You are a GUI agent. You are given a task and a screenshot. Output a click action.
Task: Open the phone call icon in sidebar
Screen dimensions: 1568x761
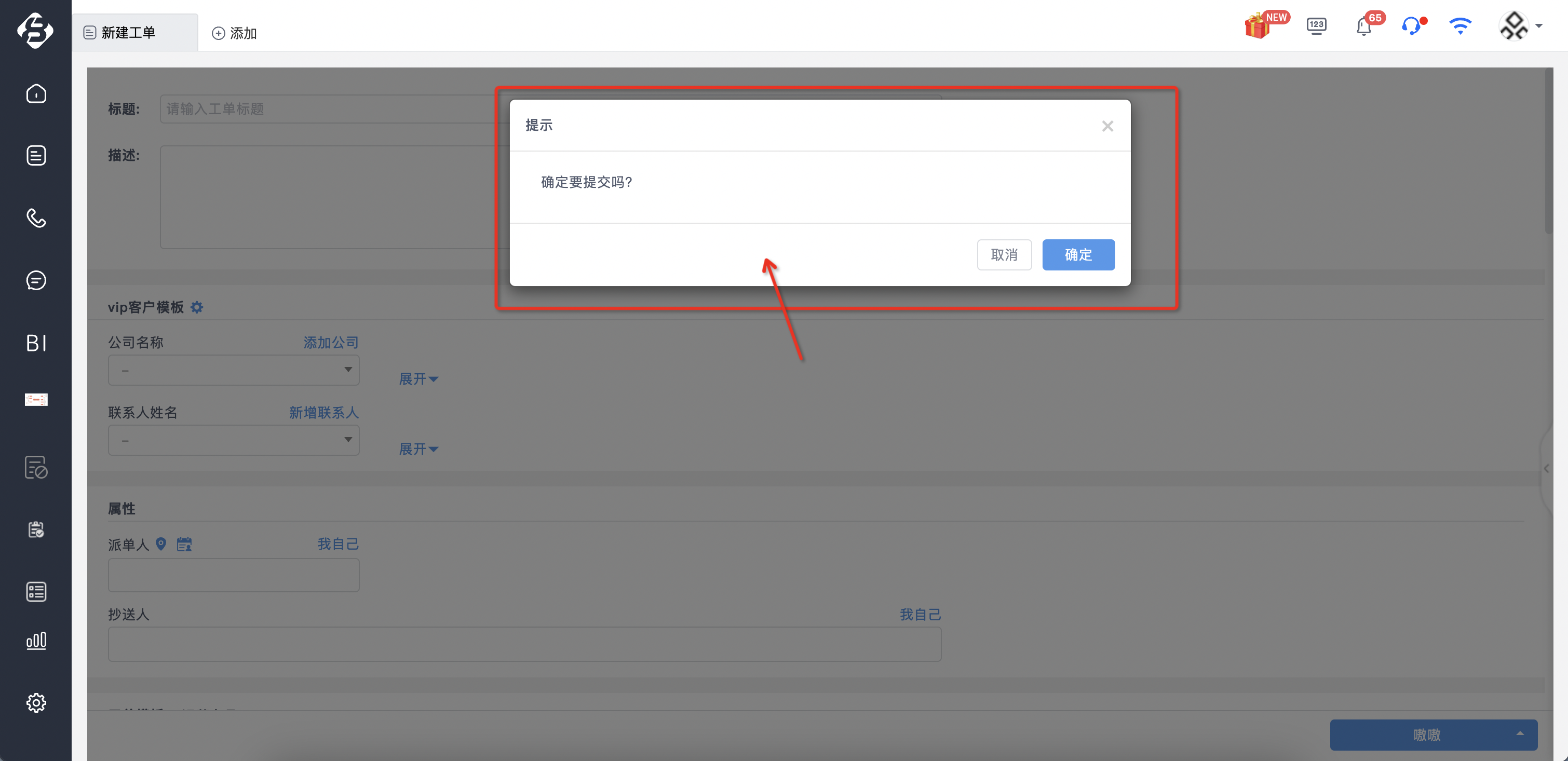(x=36, y=218)
